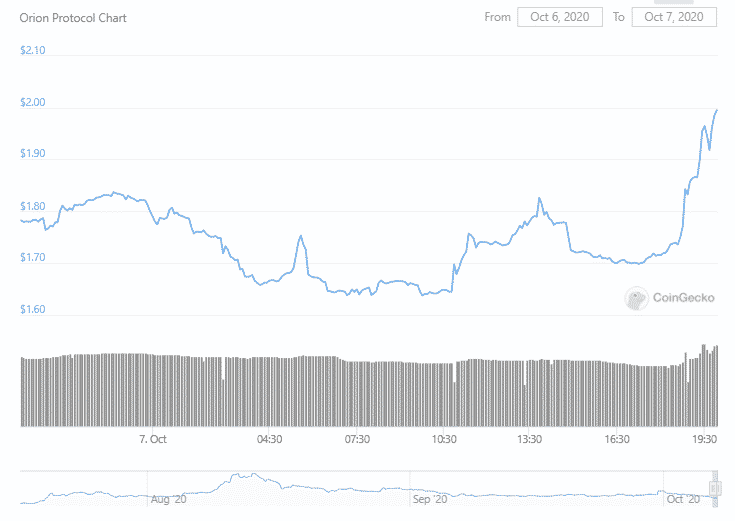This screenshot has width=735, height=521.
Task: Click the Orion Protocol Chart title
Action: (x=74, y=18)
